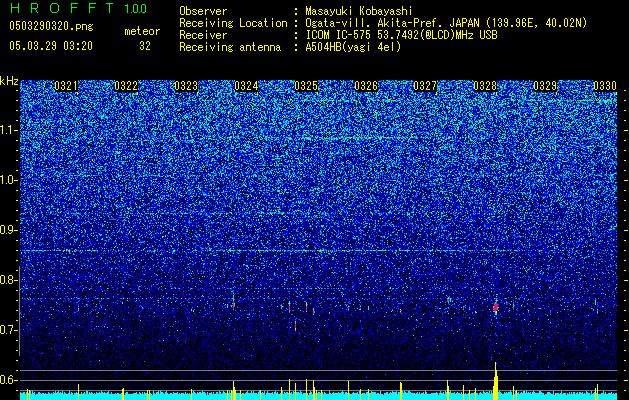Click the 1.0 frequency axis label

(x=9, y=180)
